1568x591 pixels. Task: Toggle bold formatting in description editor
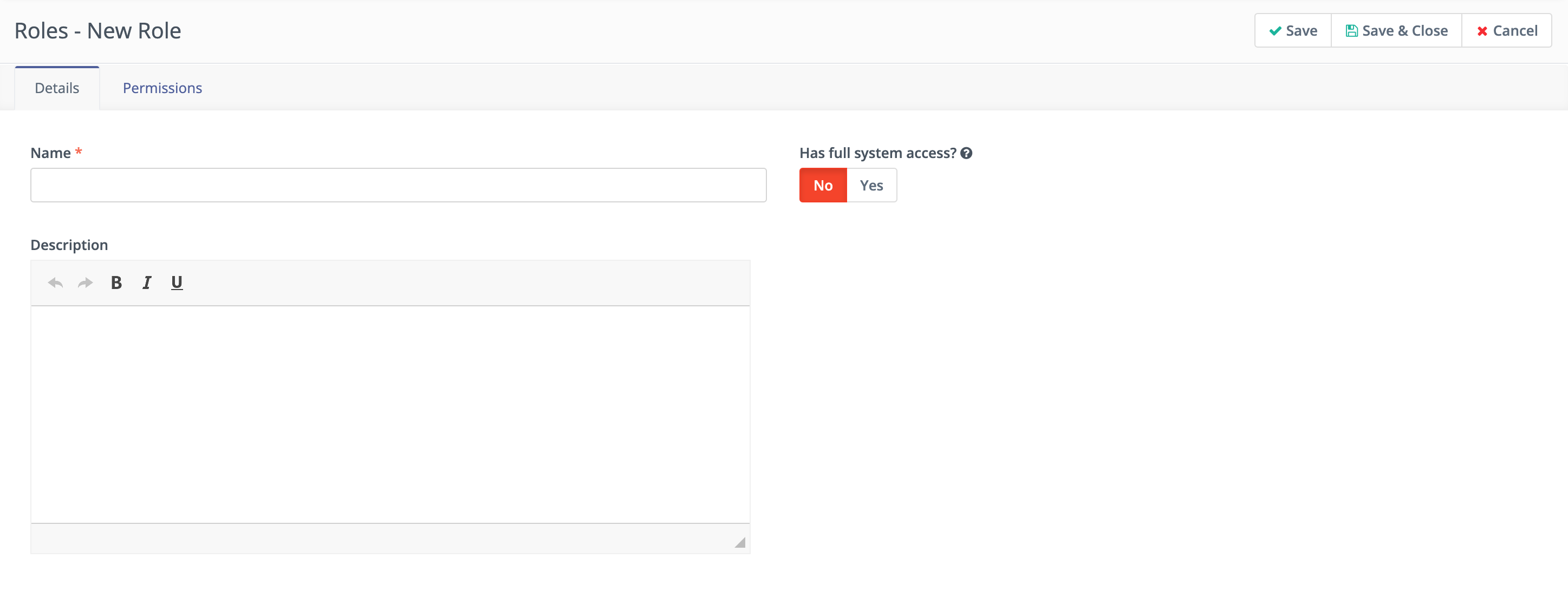click(116, 283)
